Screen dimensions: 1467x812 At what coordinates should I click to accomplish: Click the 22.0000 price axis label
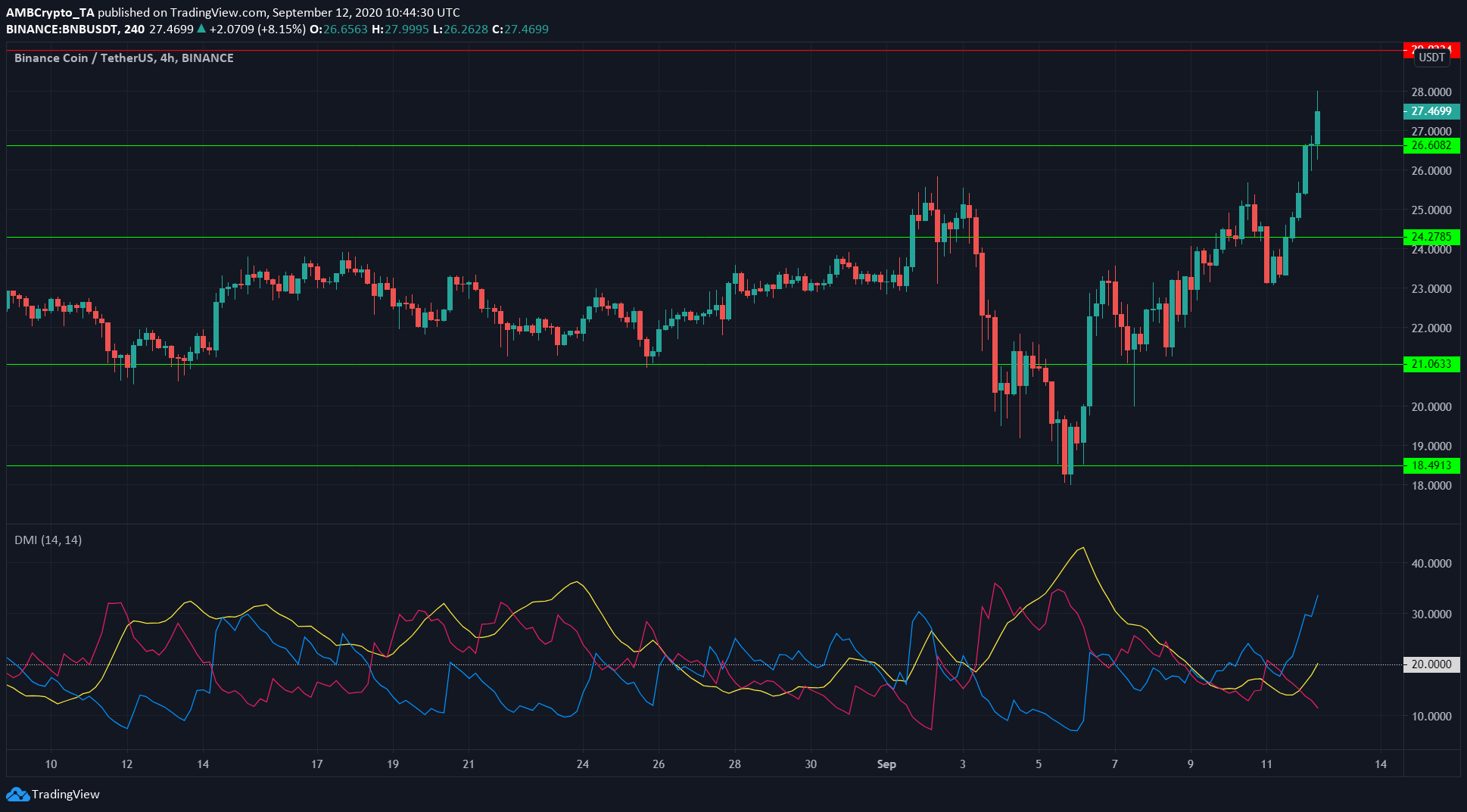click(1431, 328)
